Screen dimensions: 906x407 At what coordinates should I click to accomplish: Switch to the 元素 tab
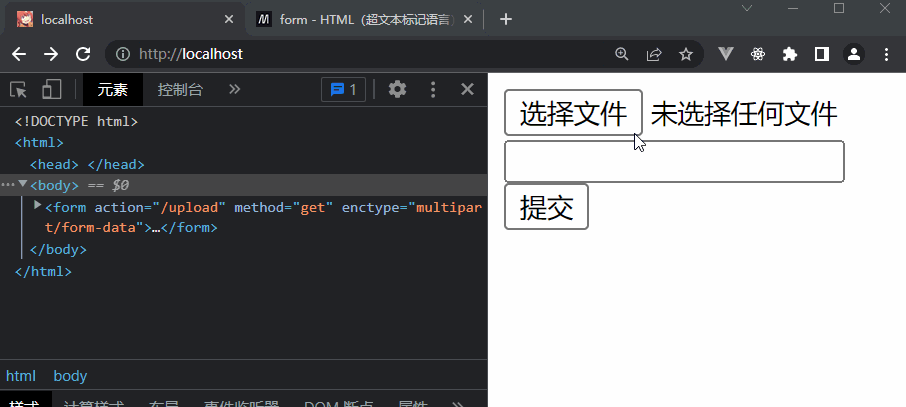click(x=113, y=90)
